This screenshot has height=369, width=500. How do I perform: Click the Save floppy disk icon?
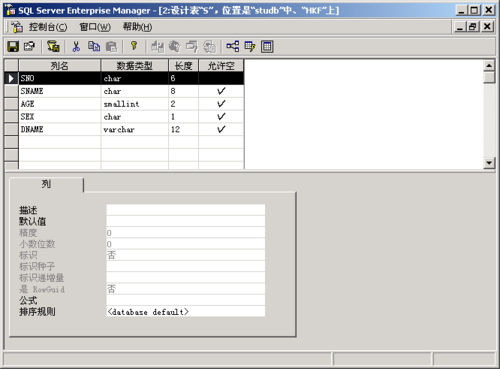pyautogui.click(x=13, y=46)
